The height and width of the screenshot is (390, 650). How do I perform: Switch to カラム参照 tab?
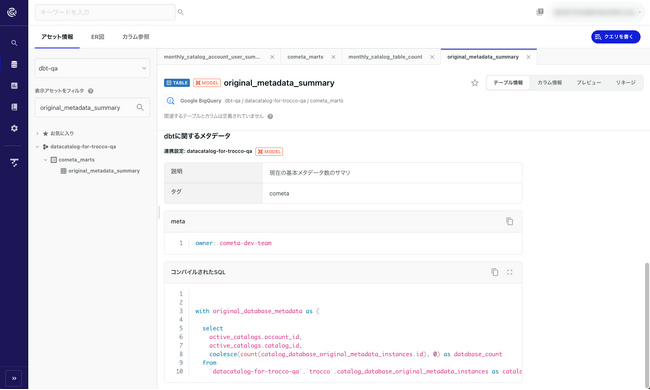pyautogui.click(x=136, y=37)
